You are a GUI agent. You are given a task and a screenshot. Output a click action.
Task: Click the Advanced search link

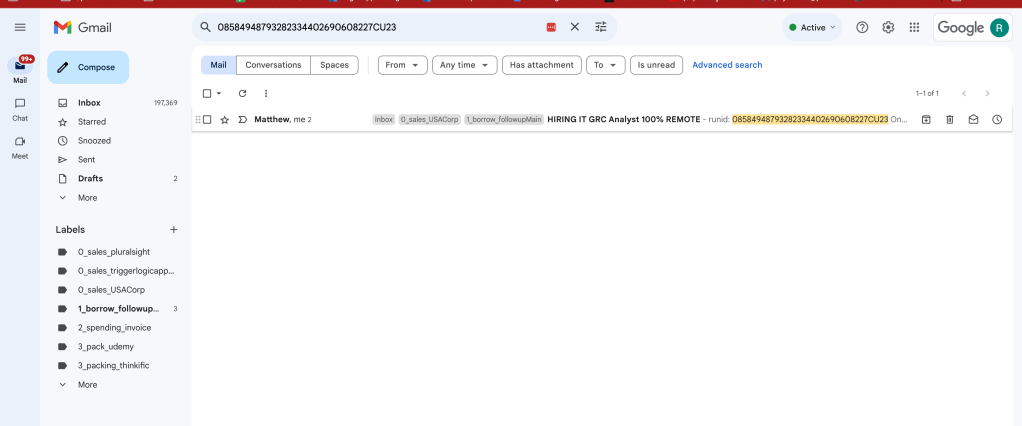[x=727, y=65]
